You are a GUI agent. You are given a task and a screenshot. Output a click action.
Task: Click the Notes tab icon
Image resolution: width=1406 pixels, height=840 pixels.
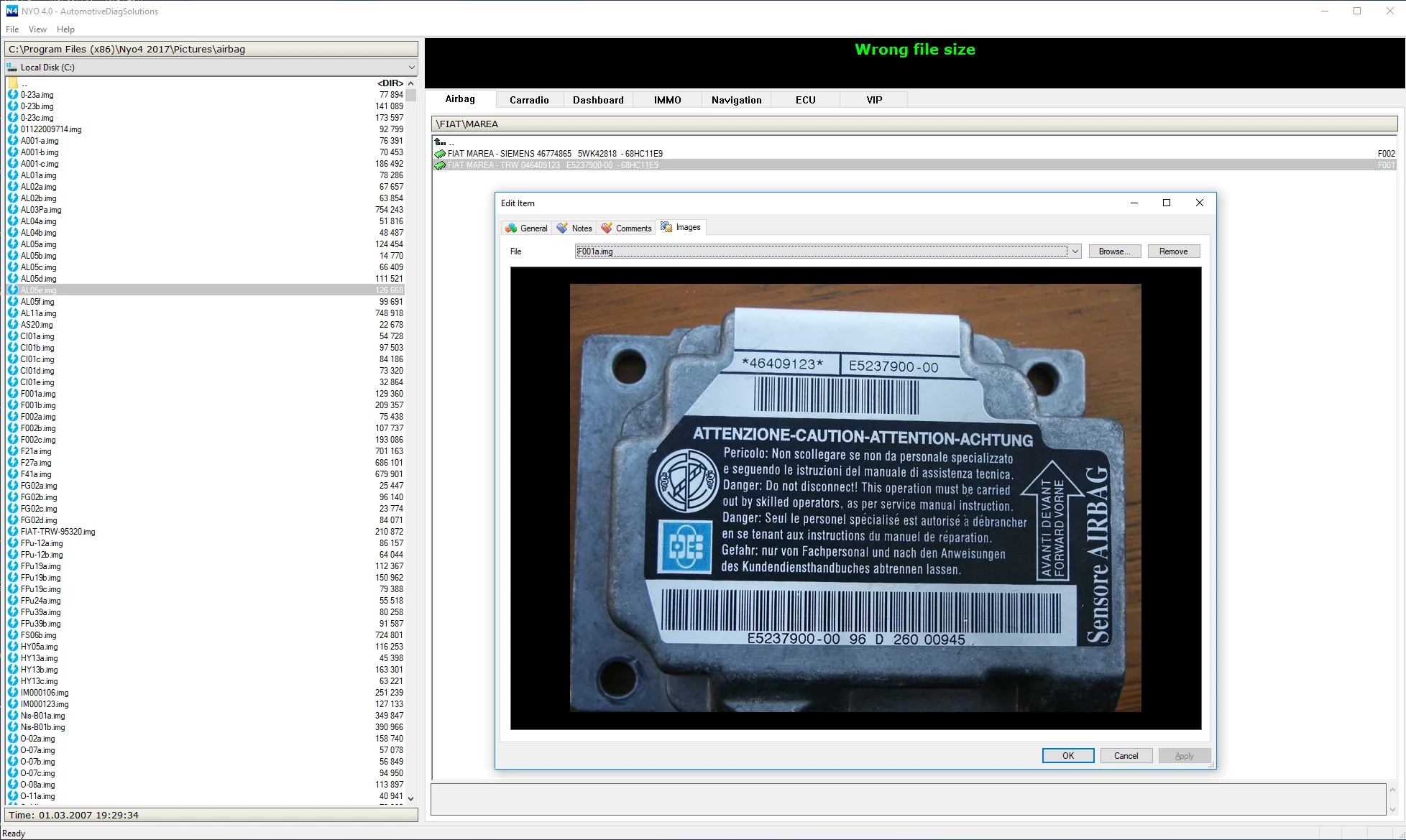[562, 228]
